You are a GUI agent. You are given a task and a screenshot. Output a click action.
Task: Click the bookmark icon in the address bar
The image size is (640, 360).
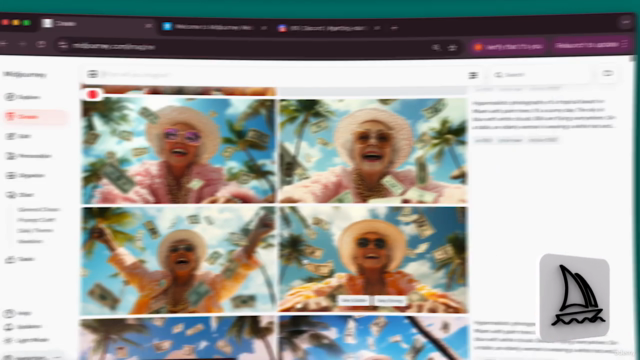[452, 48]
